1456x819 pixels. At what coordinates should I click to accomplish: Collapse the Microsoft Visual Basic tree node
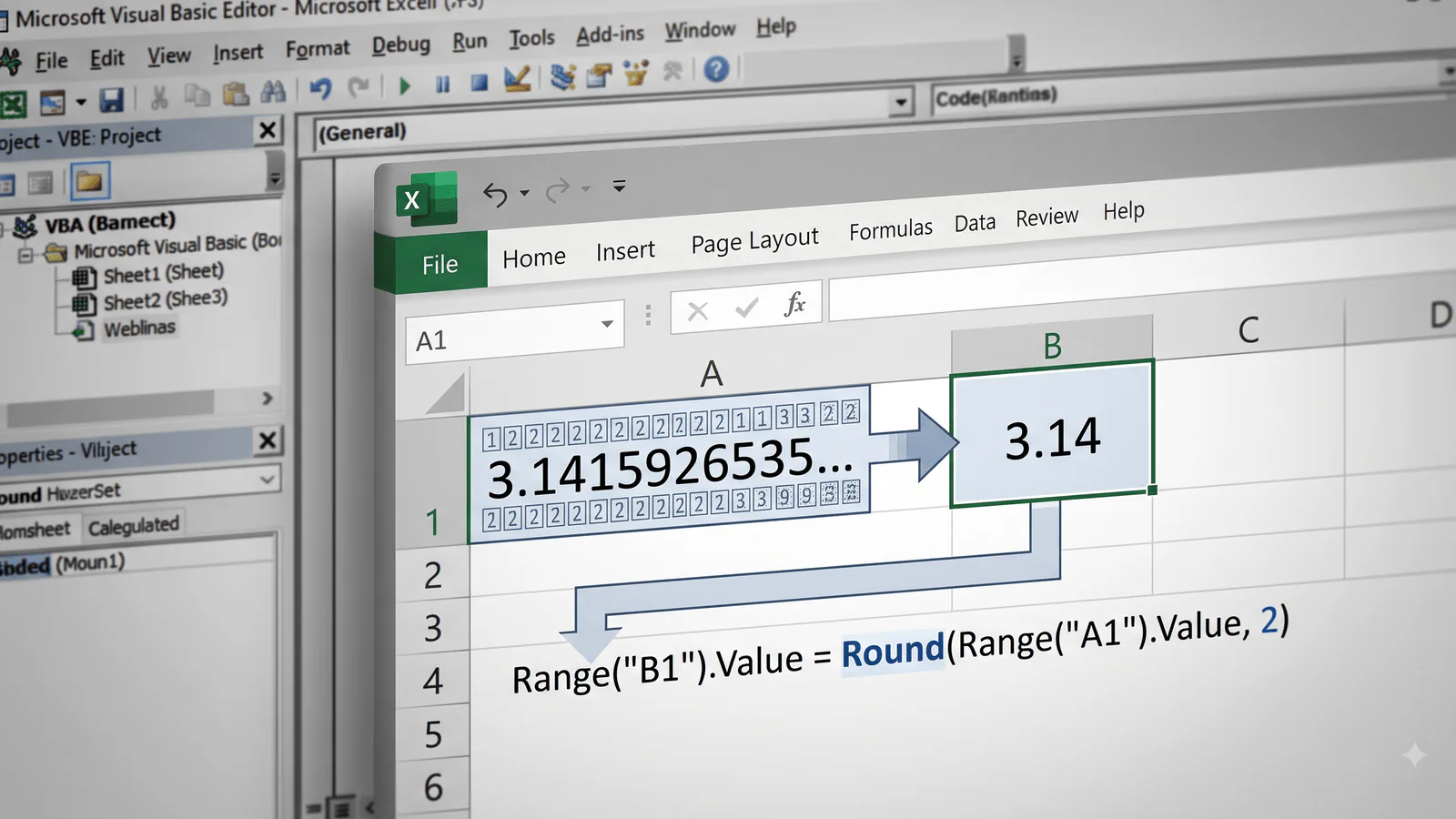[25, 255]
